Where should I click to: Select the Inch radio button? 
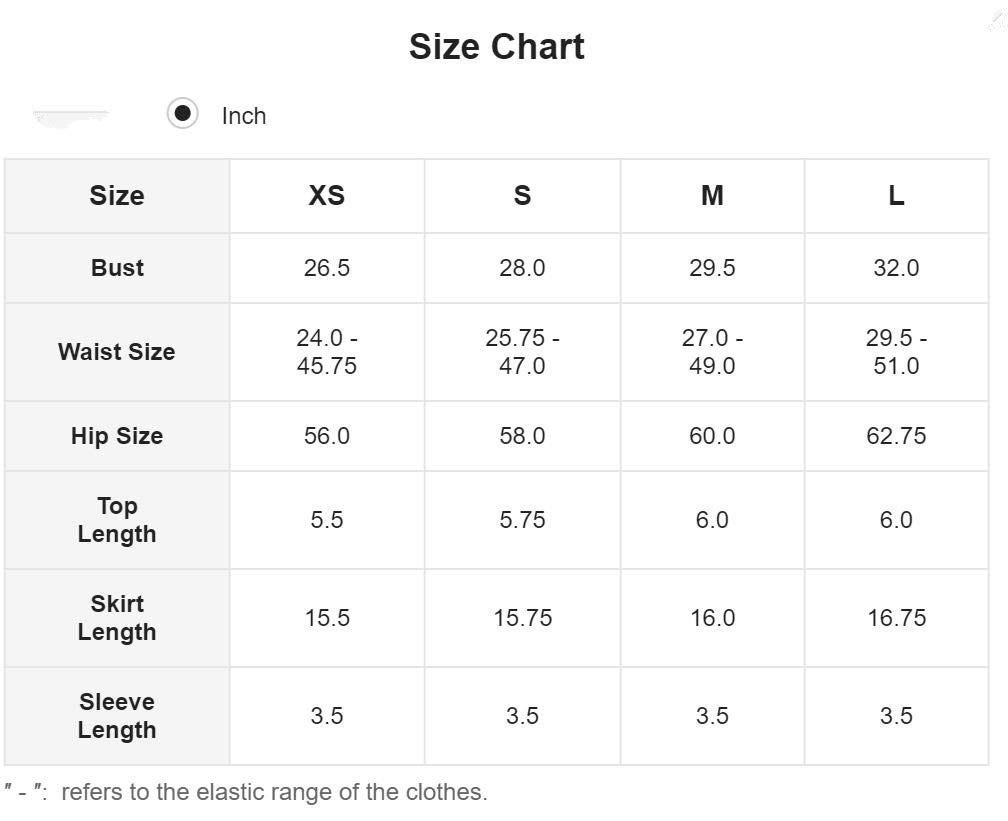point(182,114)
